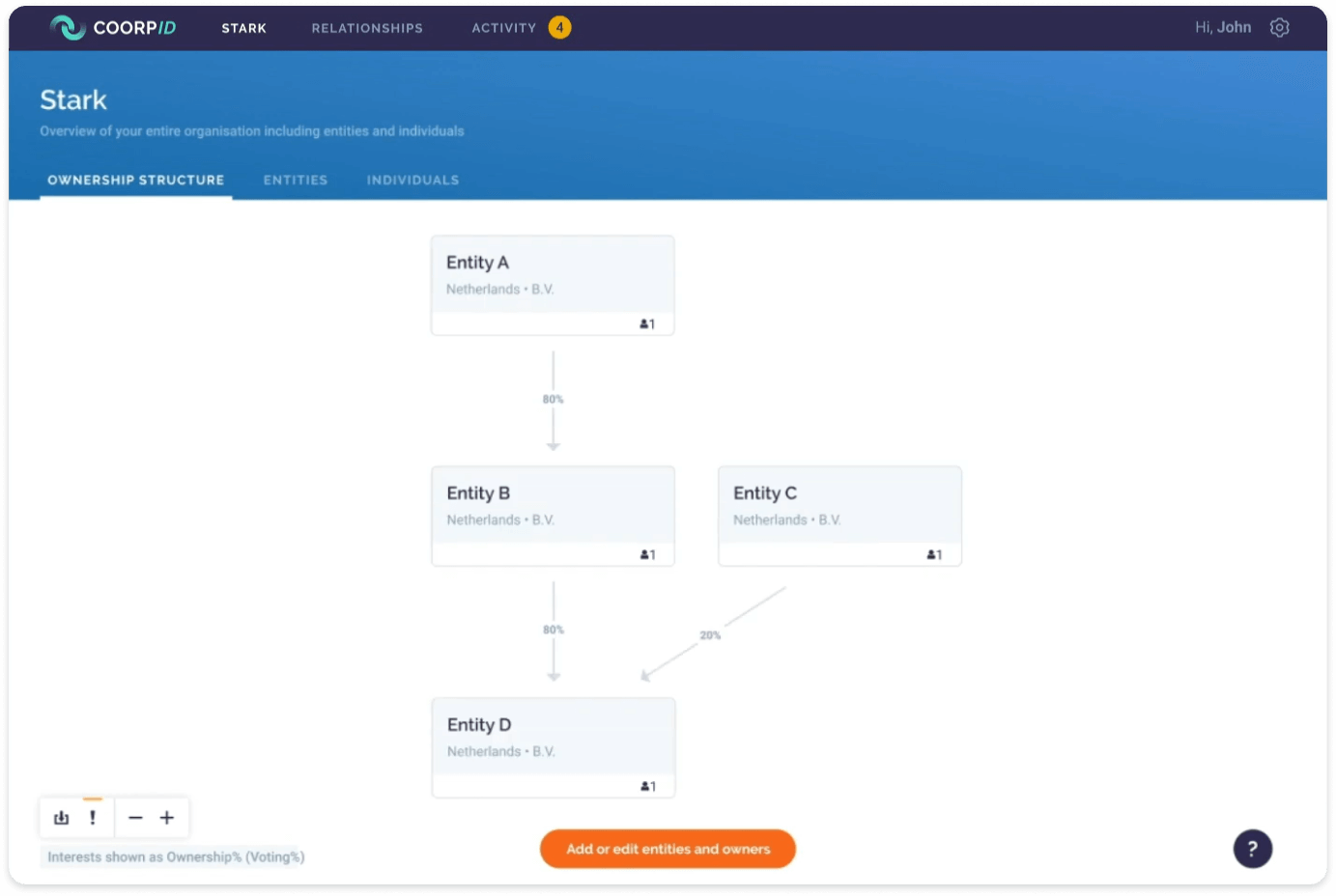Export the ownership structure chart
Viewport: 1336px width, 896px height.
61,818
